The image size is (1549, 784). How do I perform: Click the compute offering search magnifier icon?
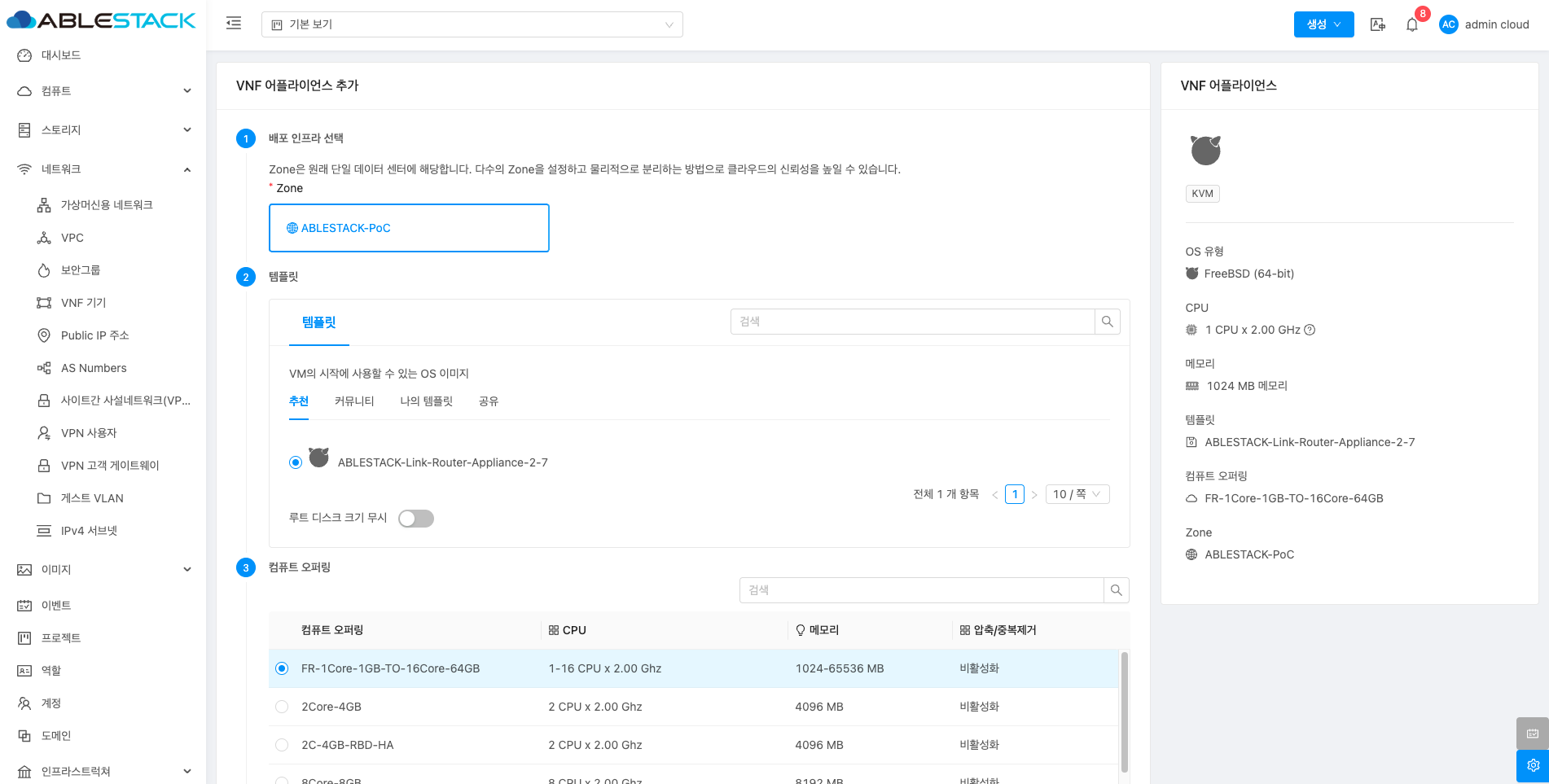1117,590
